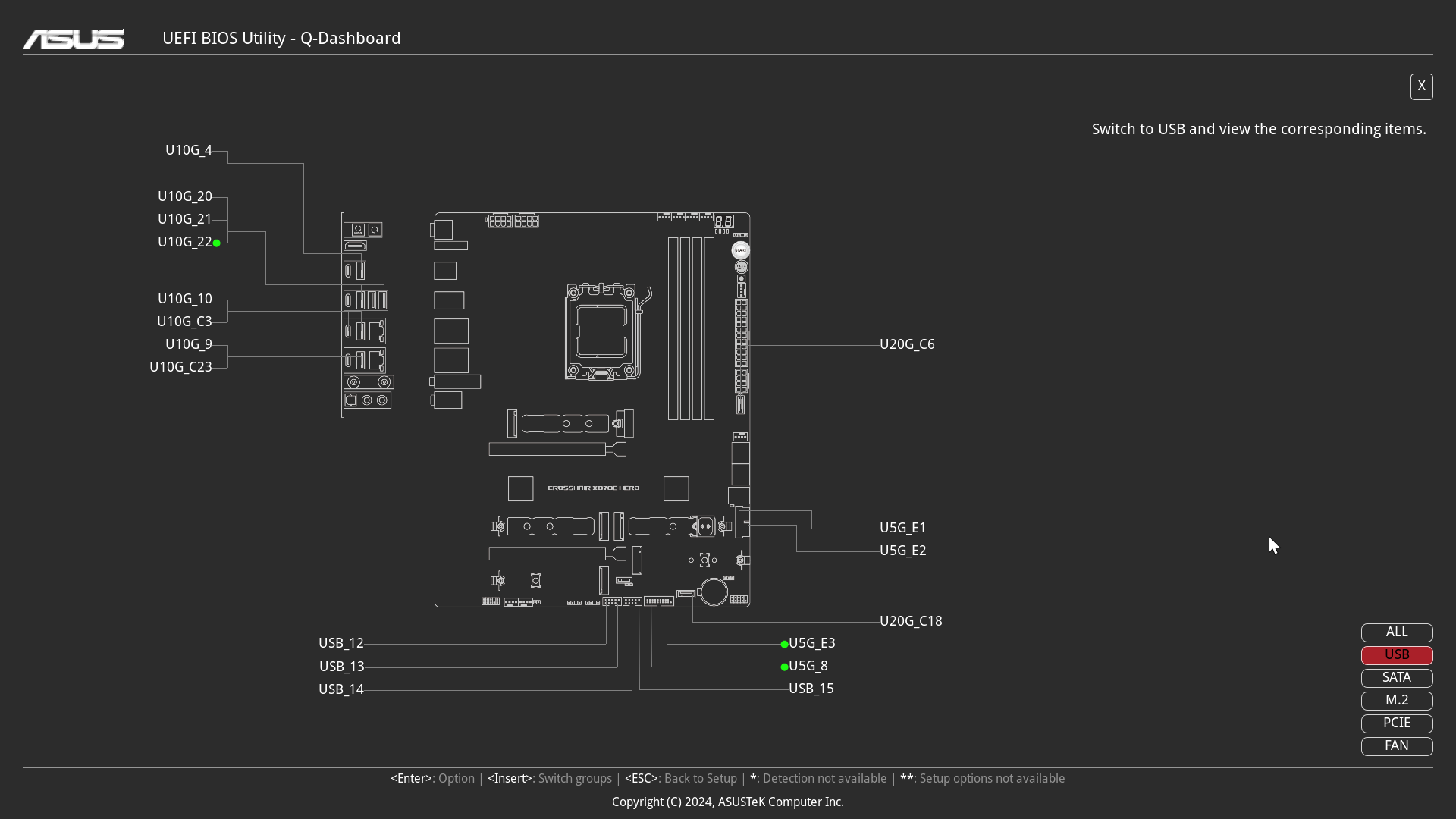Click the Q-Code display on motherboard diagram
1456x819 pixels.
pos(723,221)
